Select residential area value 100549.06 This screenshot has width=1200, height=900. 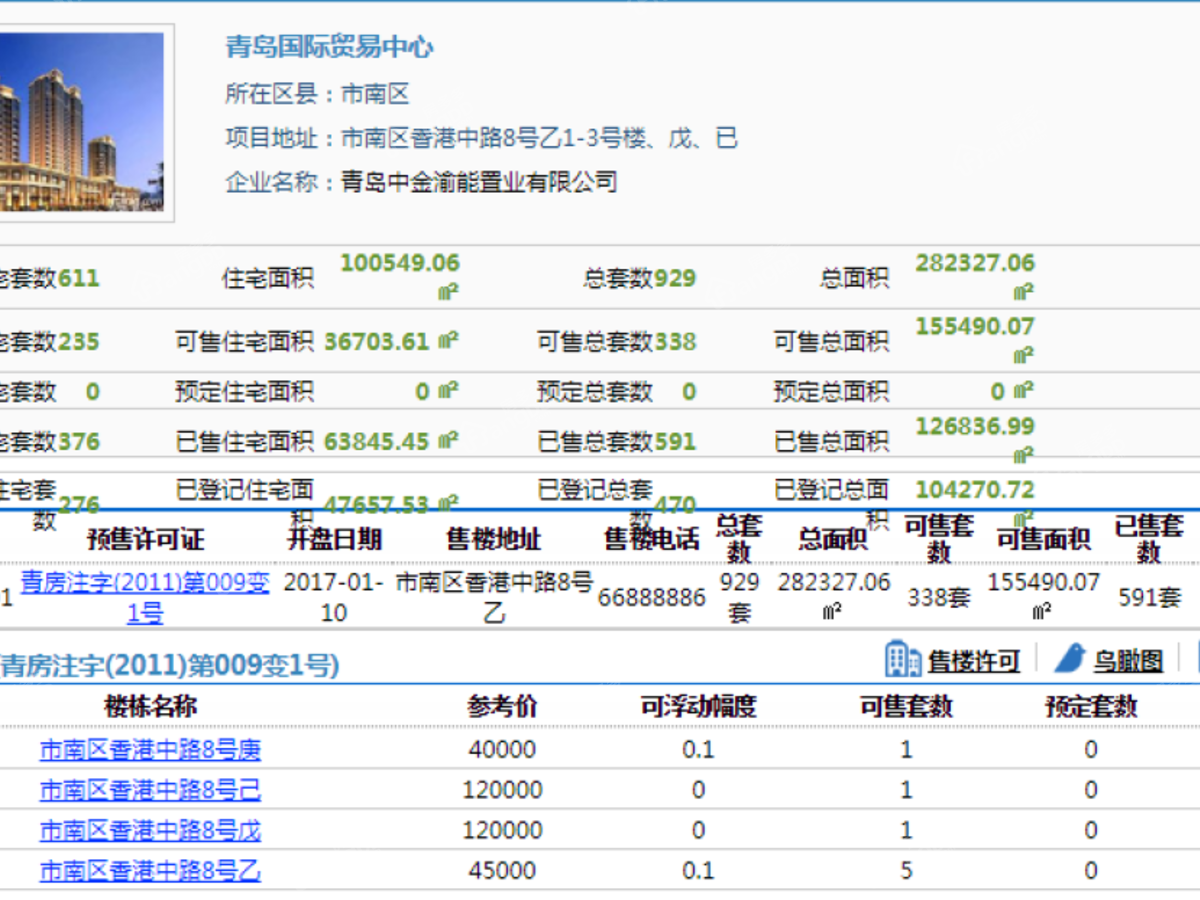point(400,263)
